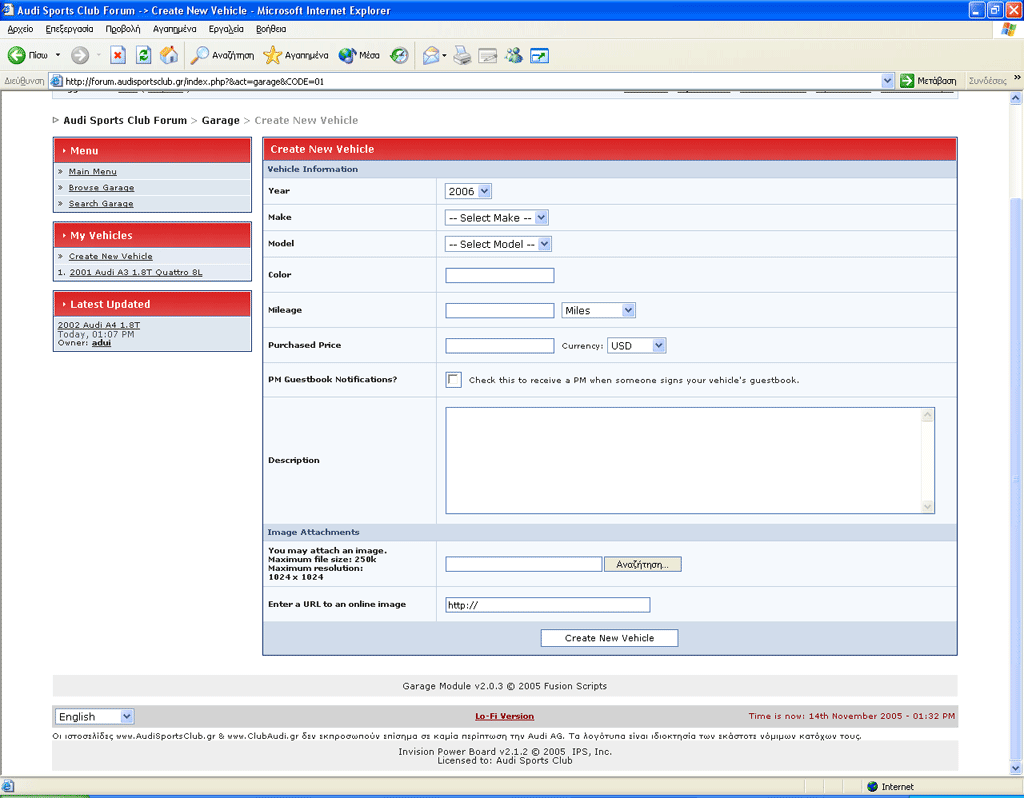Open the Προβολή menu in the menu bar
The image size is (1024, 798).
pyautogui.click(x=122, y=29)
